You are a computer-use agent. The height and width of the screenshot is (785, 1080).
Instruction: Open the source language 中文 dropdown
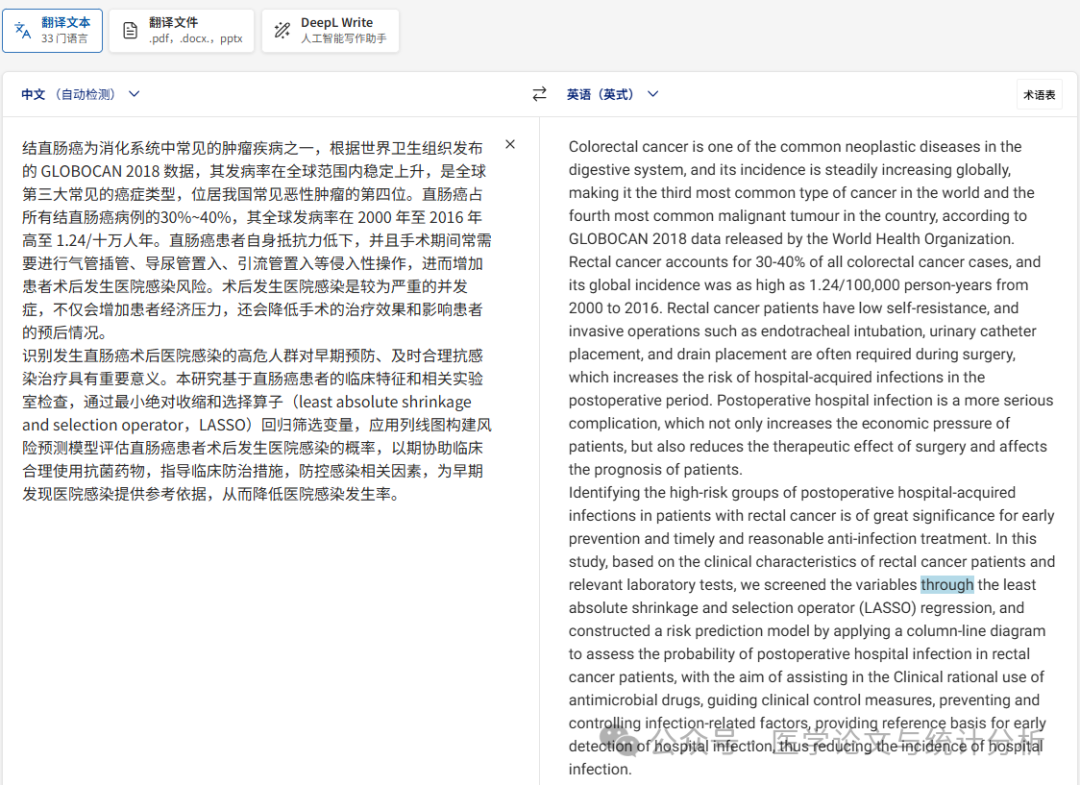[80, 94]
